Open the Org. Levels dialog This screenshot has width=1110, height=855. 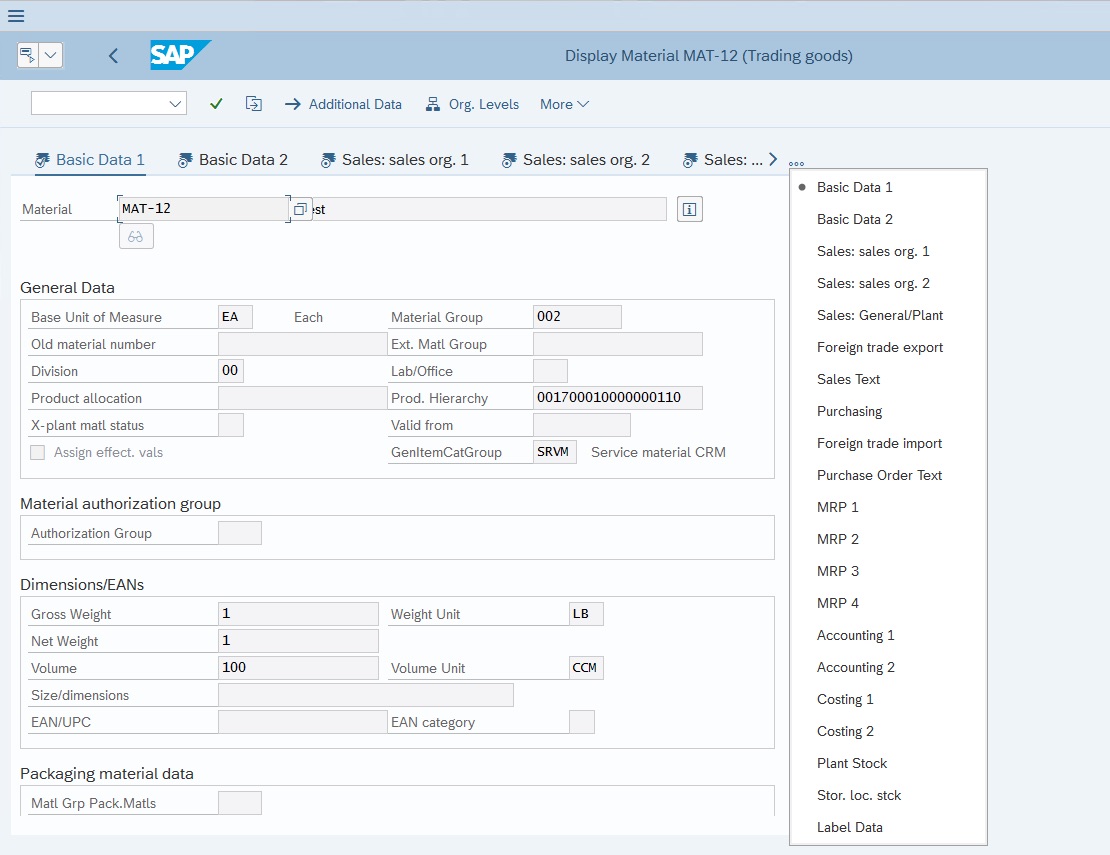[x=472, y=103]
